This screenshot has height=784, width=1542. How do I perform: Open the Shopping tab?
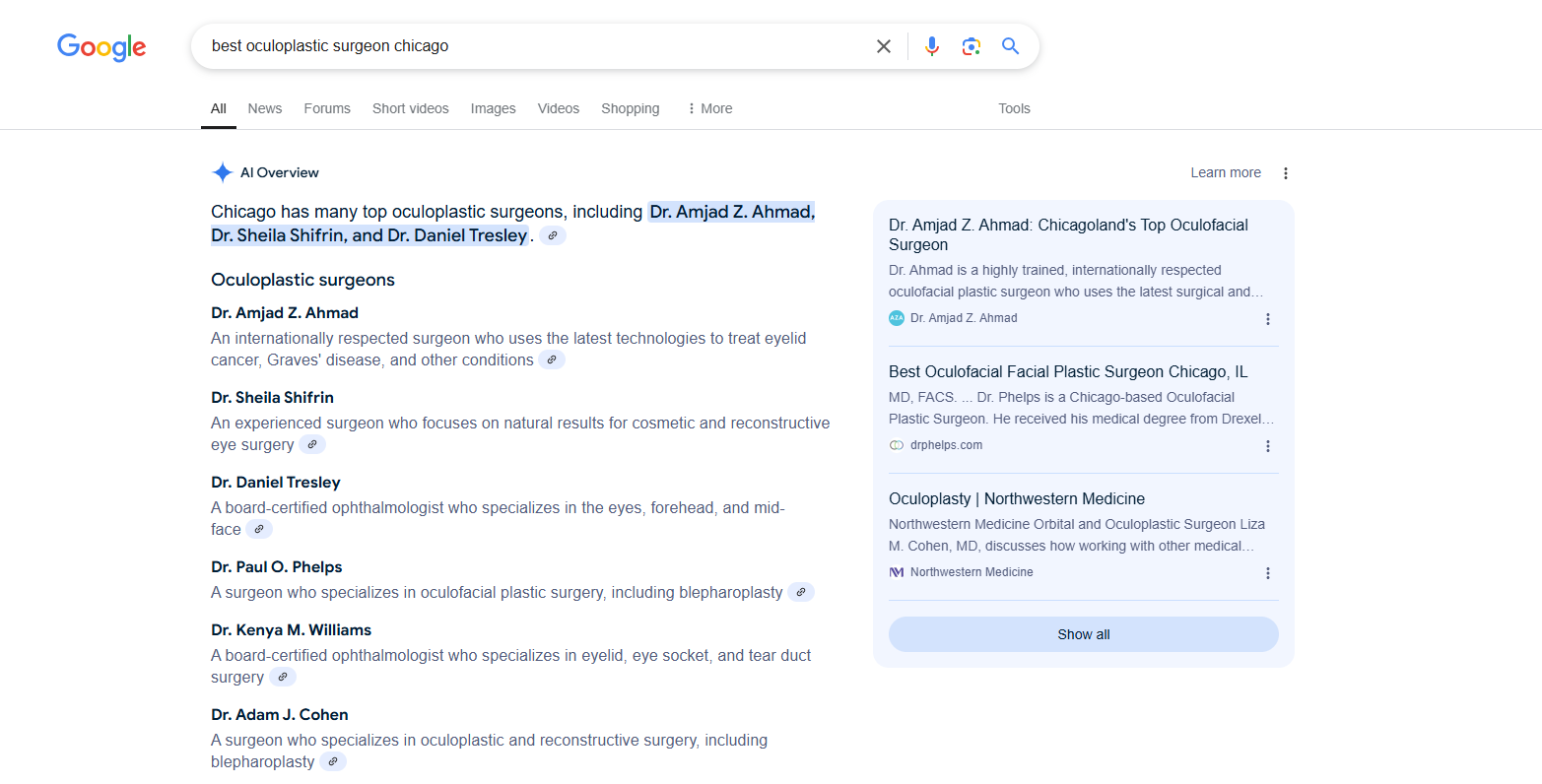(x=631, y=108)
